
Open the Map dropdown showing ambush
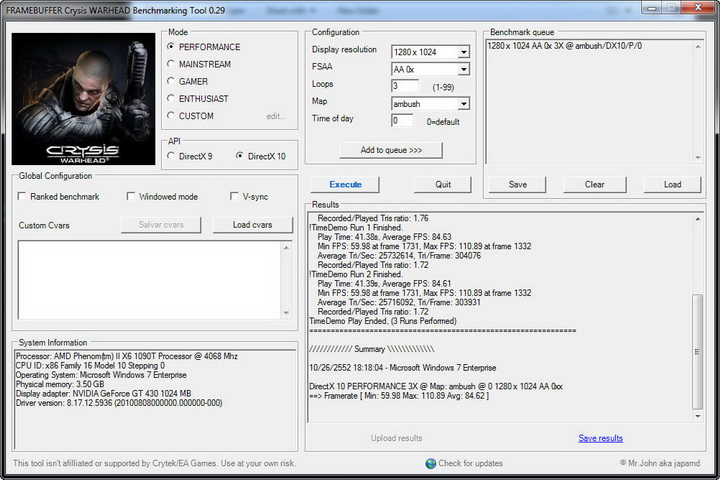[x=463, y=104]
